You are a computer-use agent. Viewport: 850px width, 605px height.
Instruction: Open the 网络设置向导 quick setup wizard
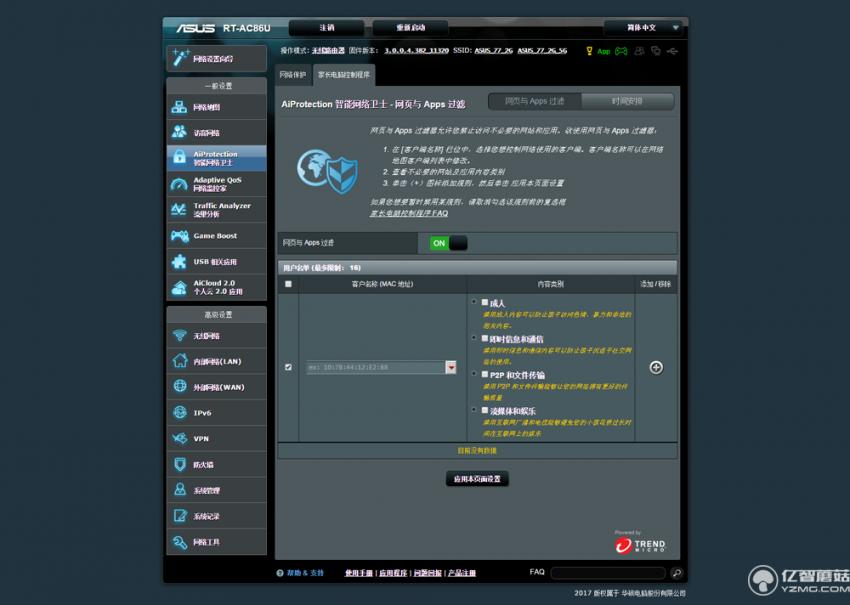pos(216,58)
